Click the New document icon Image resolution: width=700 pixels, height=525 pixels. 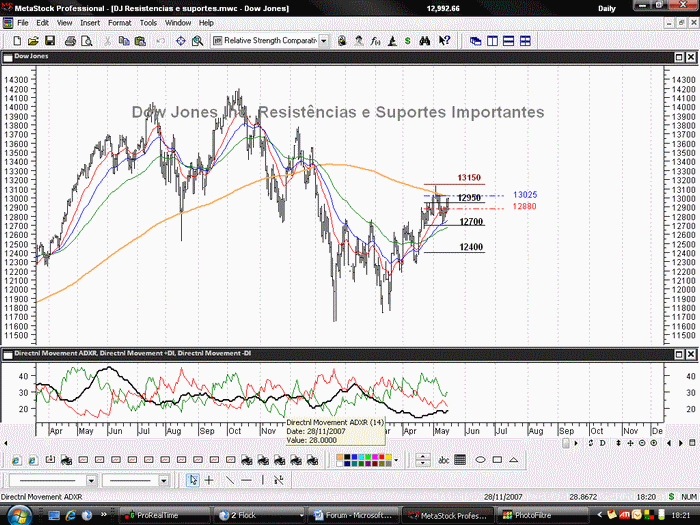click(17, 41)
